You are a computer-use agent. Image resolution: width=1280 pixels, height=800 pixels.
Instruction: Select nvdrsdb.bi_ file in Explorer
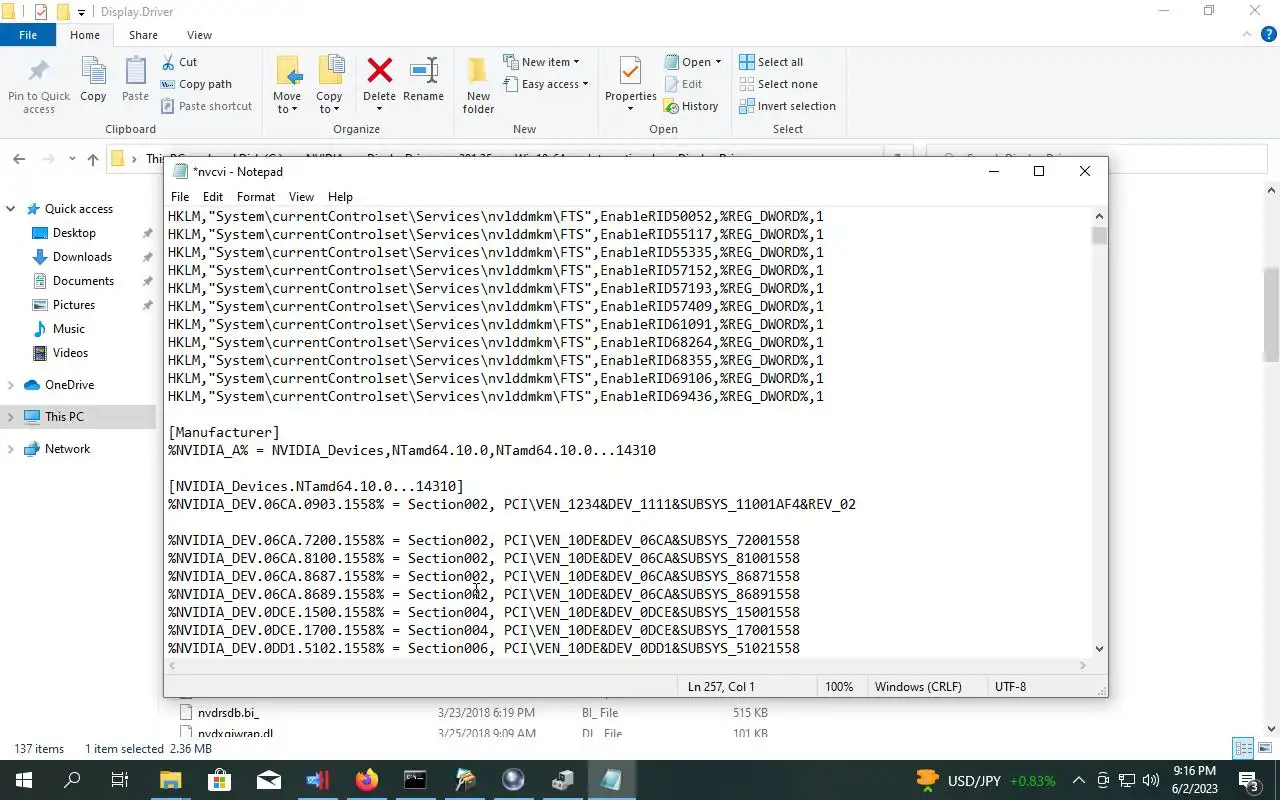pos(228,713)
